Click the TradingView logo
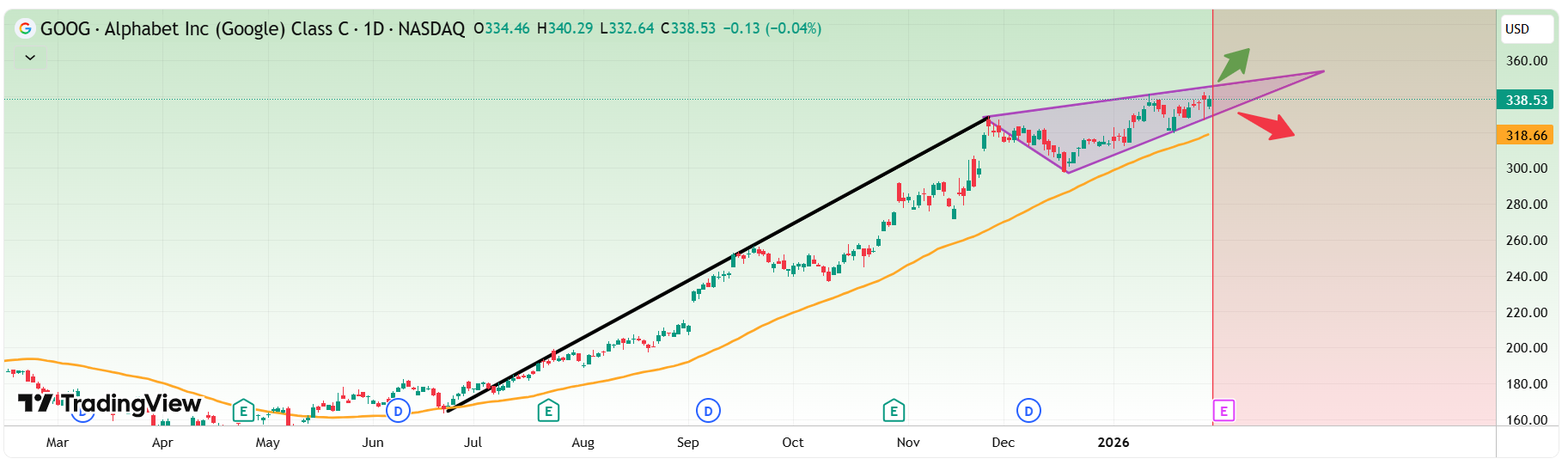The image size is (1568, 465). click(x=110, y=403)
